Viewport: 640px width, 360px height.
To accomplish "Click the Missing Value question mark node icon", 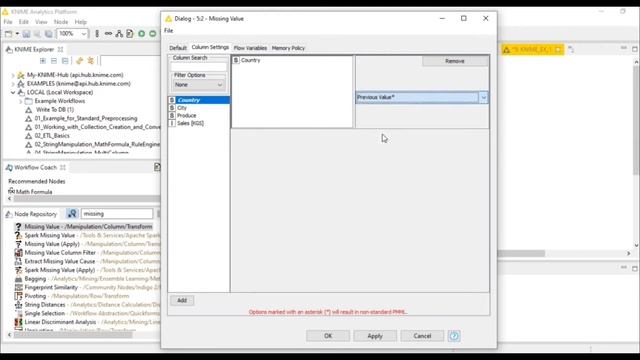I will [x=18, y=227].
